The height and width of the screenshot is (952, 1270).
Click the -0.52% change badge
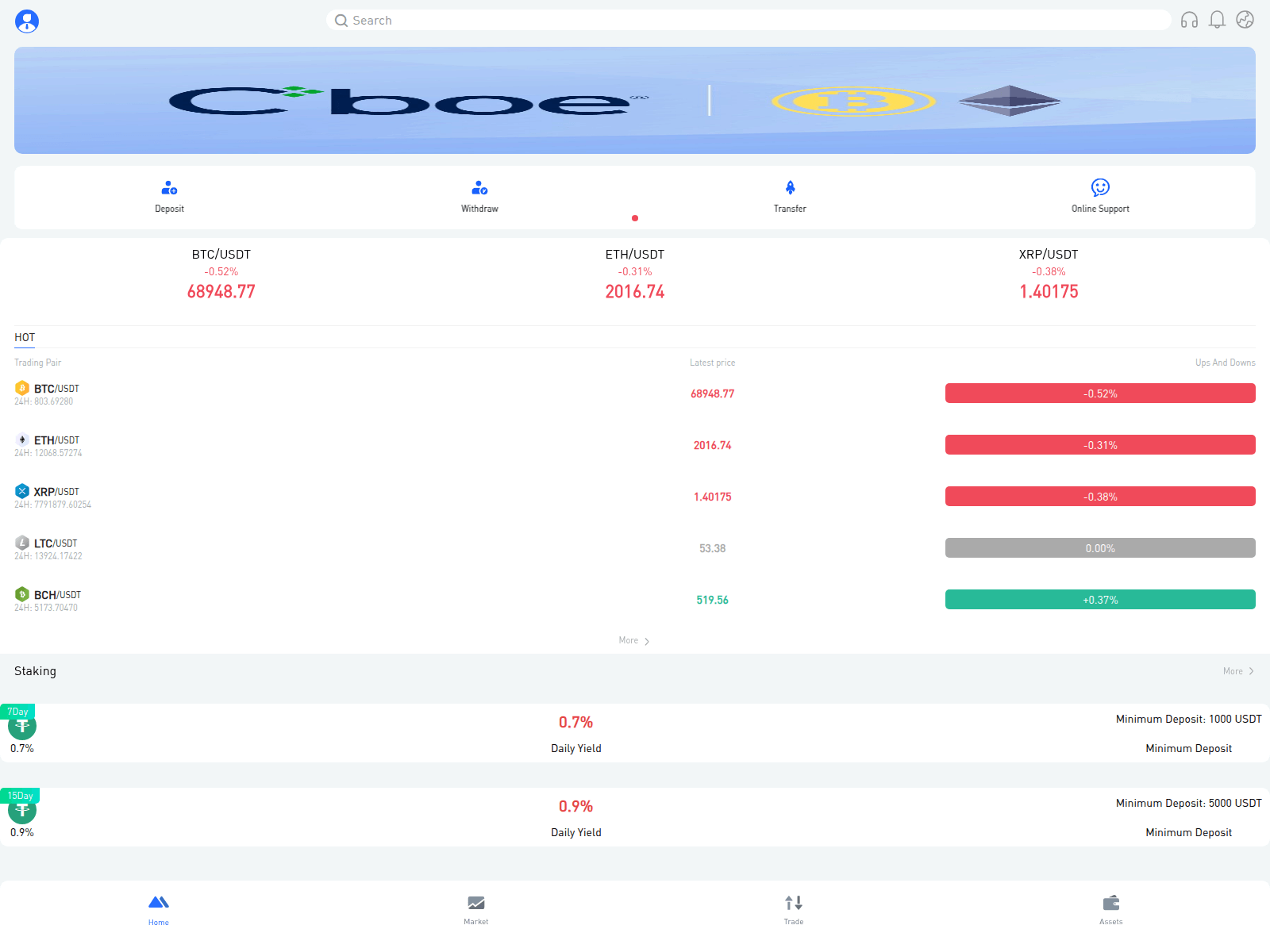click(x=1100, y=393)
